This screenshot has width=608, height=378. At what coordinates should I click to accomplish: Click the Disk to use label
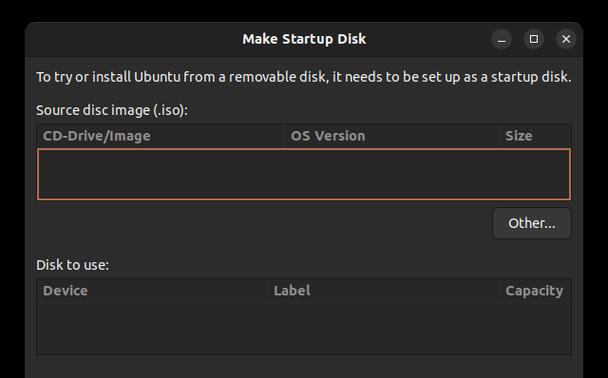pyautogui.click(x=73, y=265)
